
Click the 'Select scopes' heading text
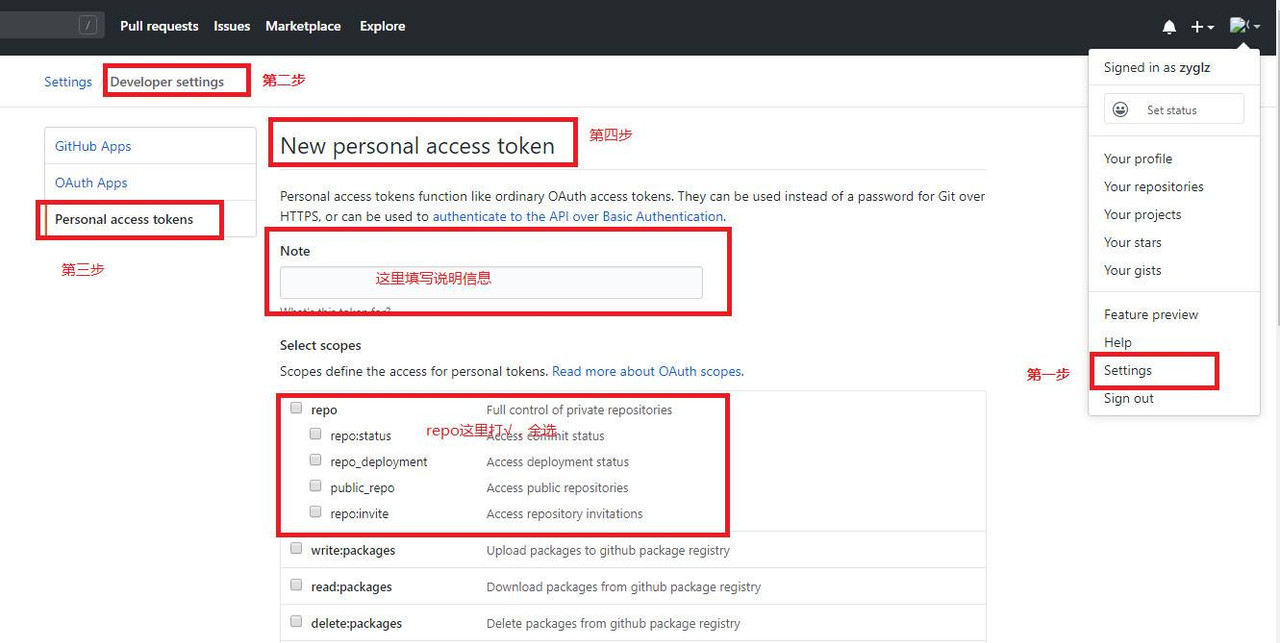click(320, 345)
